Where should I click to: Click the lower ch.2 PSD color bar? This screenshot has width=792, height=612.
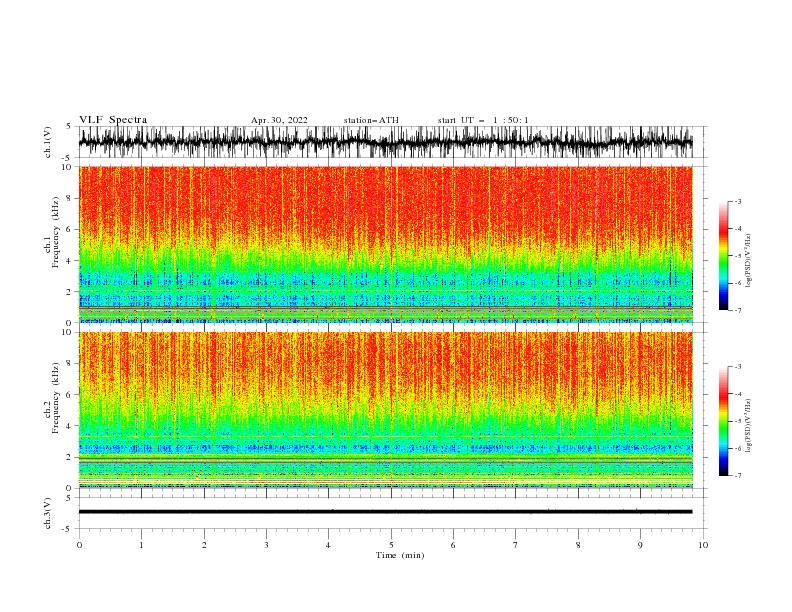coord(723,421)
